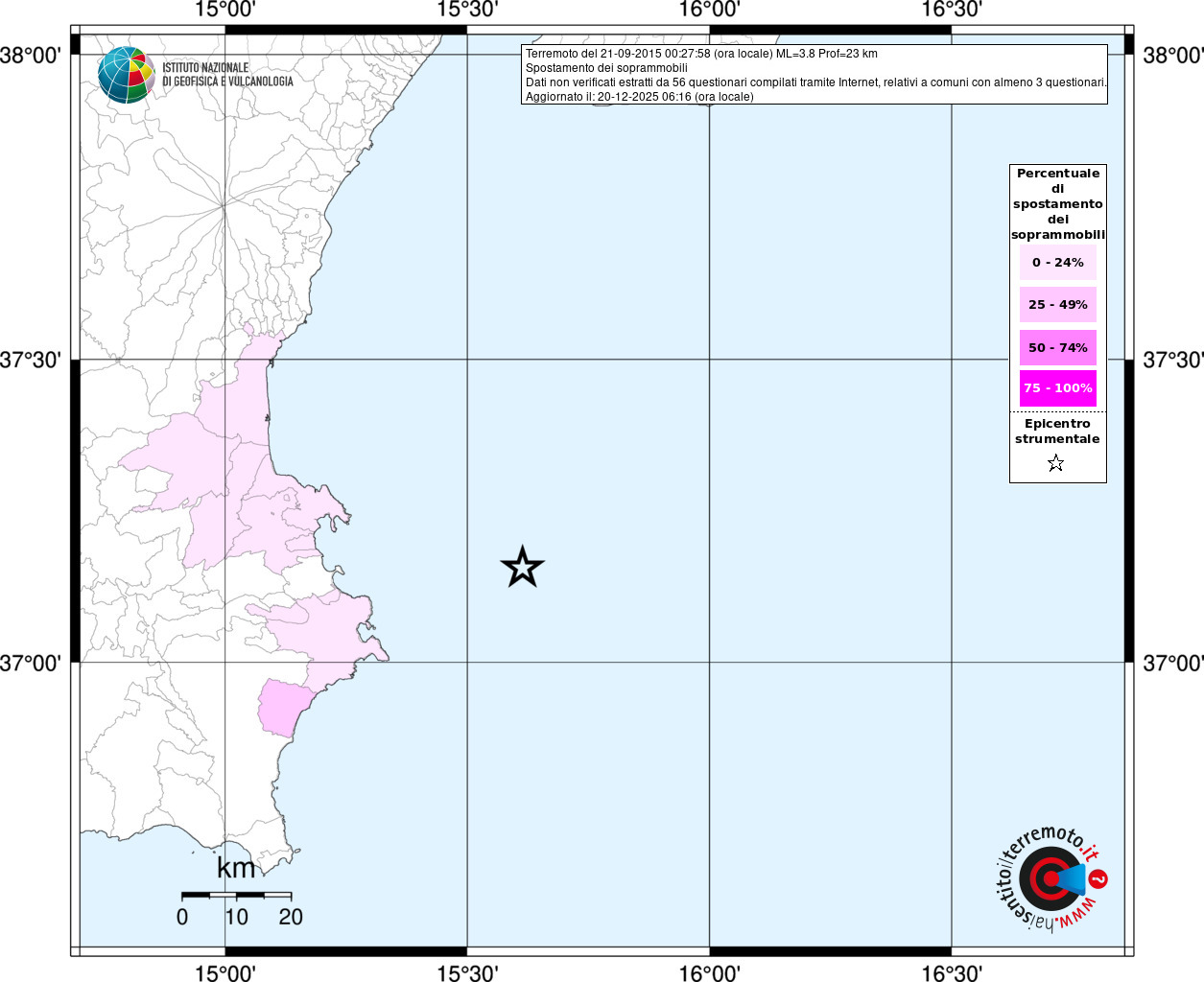
Task: Click the 'Istituto Nazionale di Geofisica e Vulcanologia' text
Action: click(227, 75)
